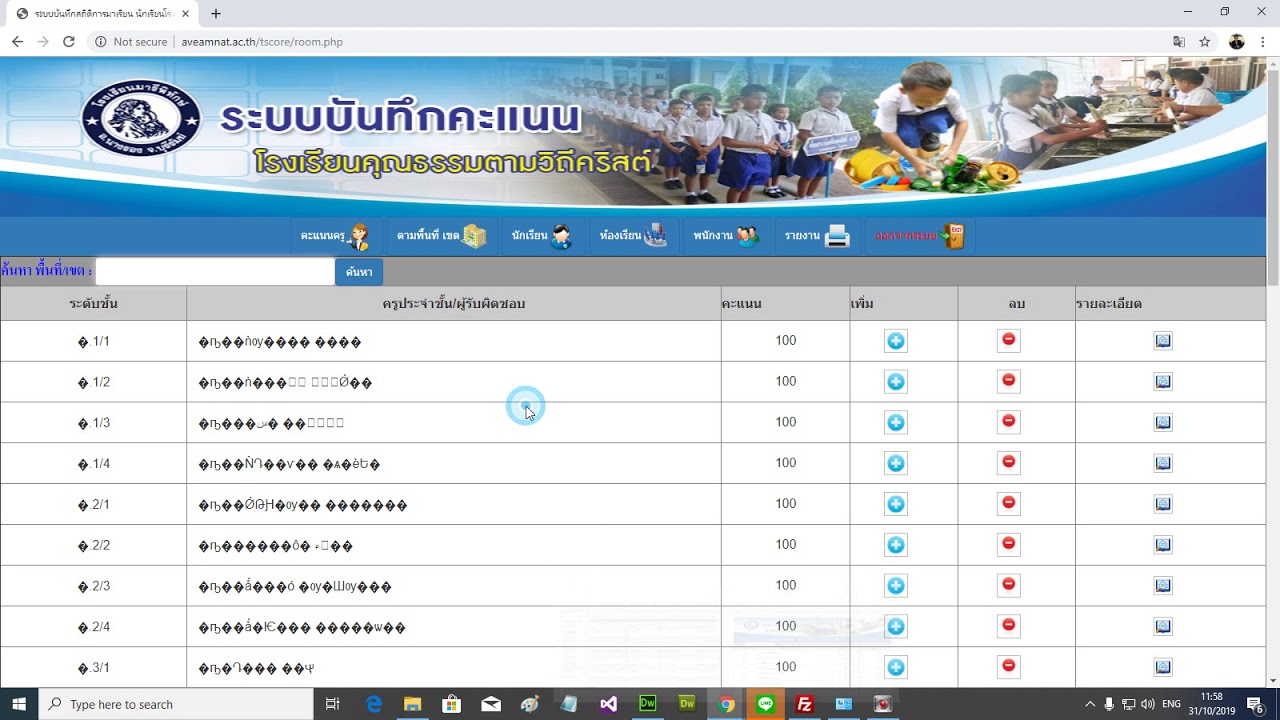Viewport: 1280px width, 720px height.
Task: Open the details icon for row 1/2
Action: coord(1163,382)
